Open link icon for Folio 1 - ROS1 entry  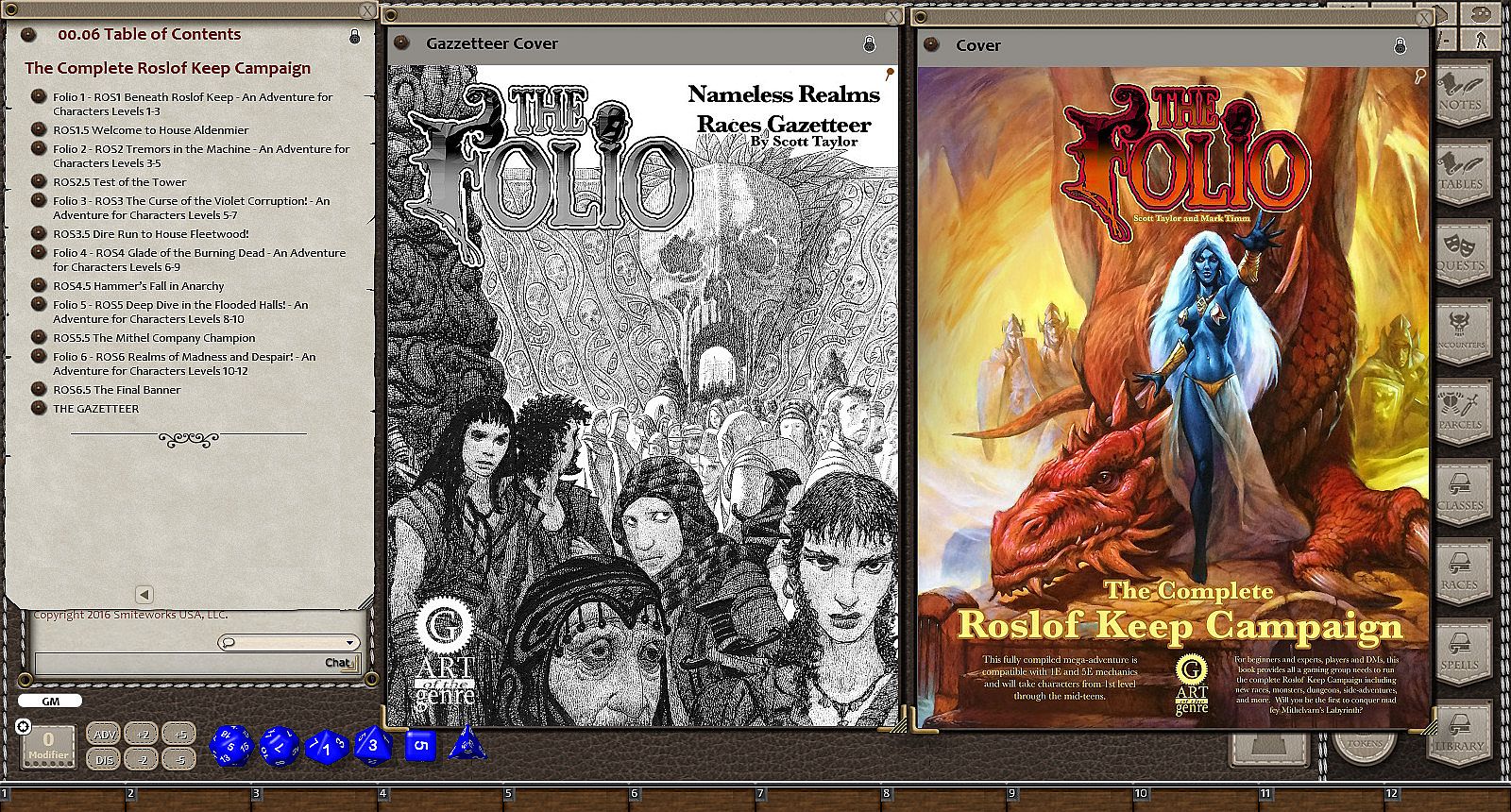click(39, 96)
